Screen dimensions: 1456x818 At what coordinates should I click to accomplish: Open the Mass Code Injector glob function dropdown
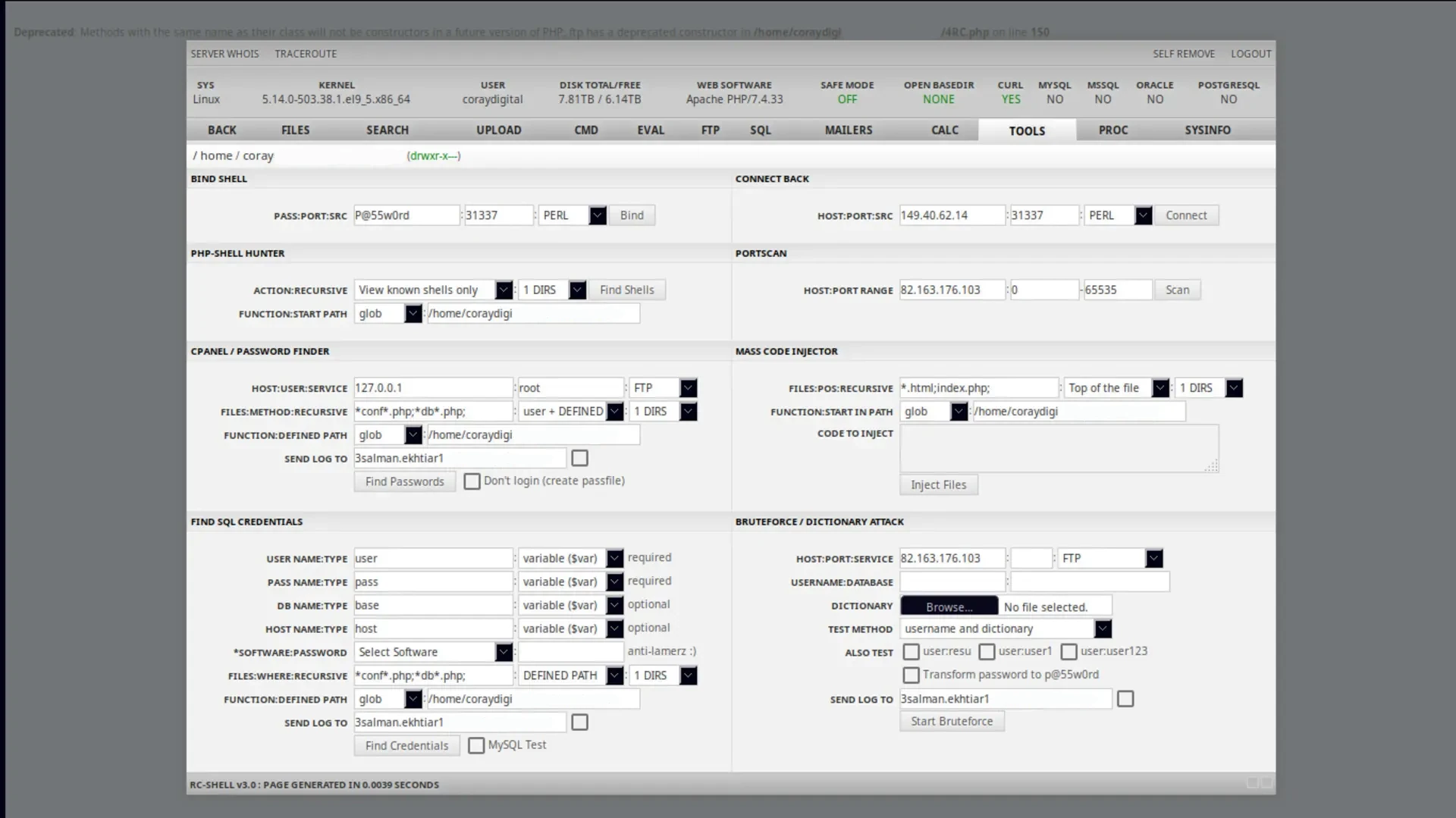(x=934, y=411)
